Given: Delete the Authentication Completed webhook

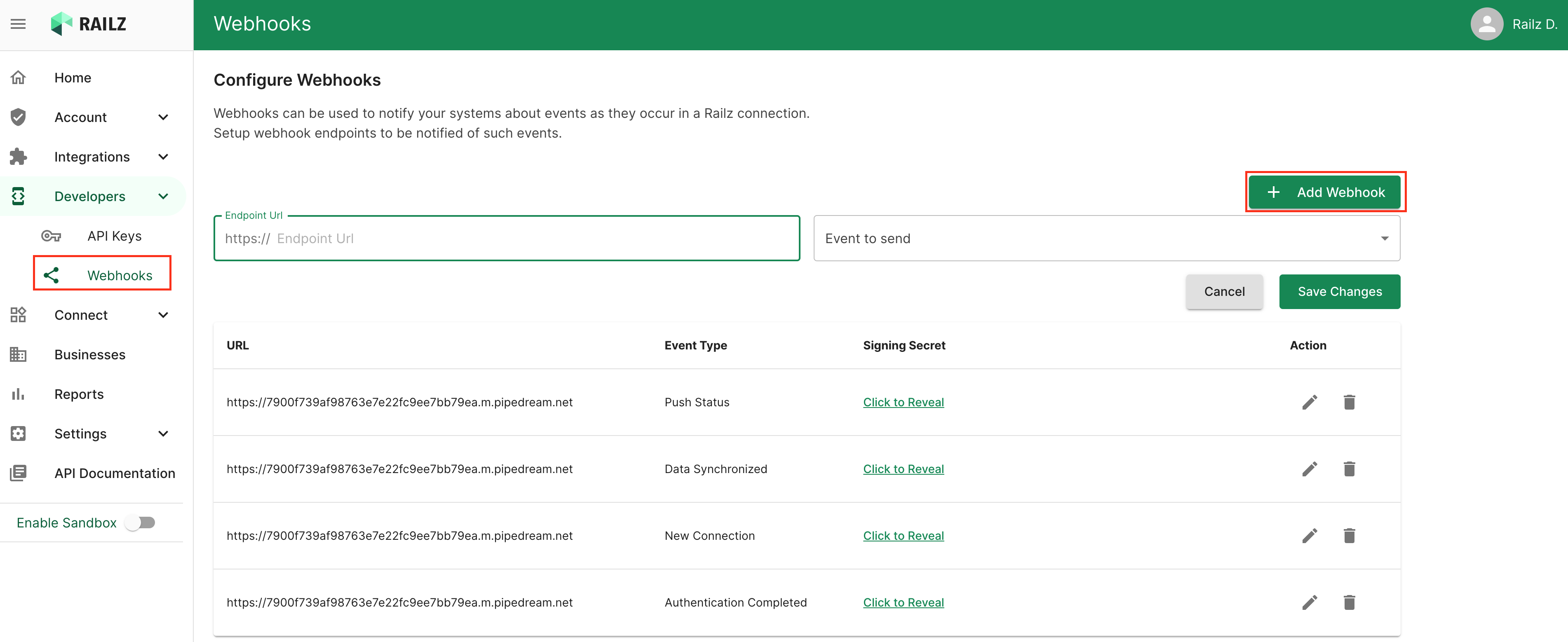Looking at the screenshot, I should coord(1349,602).
